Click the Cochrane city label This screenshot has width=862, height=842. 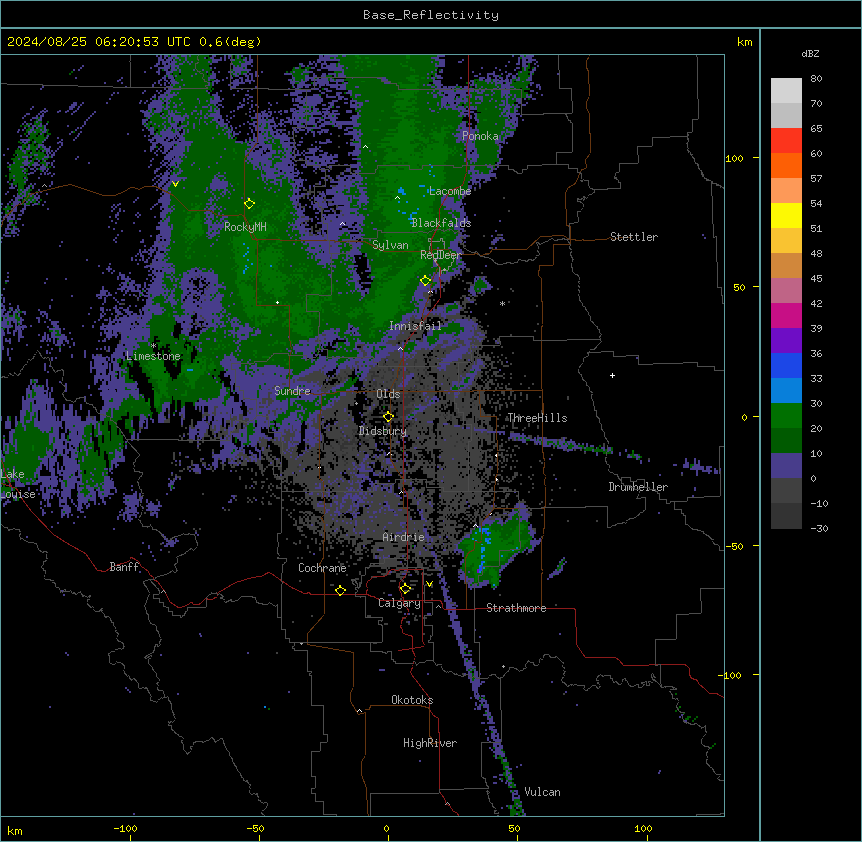[322, 568]
